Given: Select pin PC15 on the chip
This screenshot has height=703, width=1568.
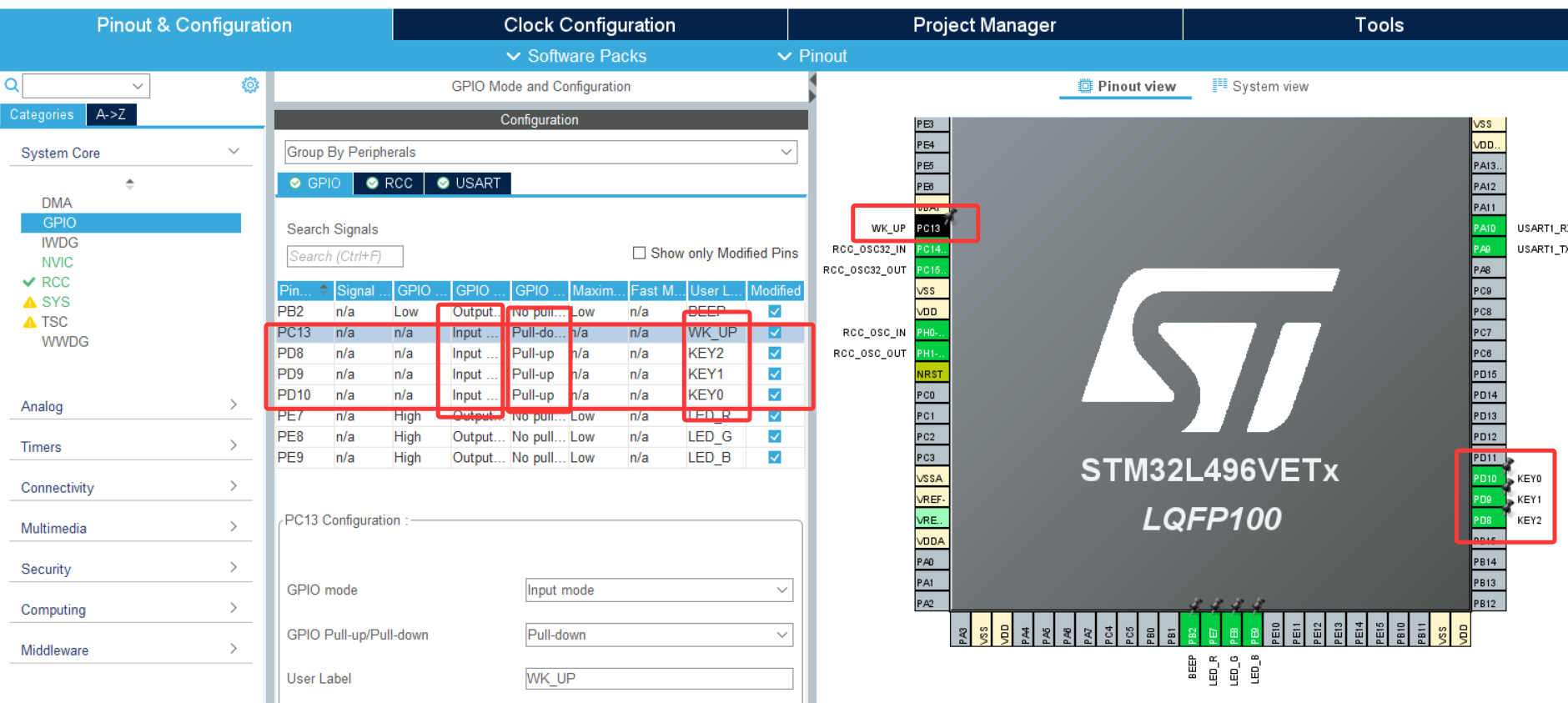Looking at the screenshot, I should [x=932, y=269].
